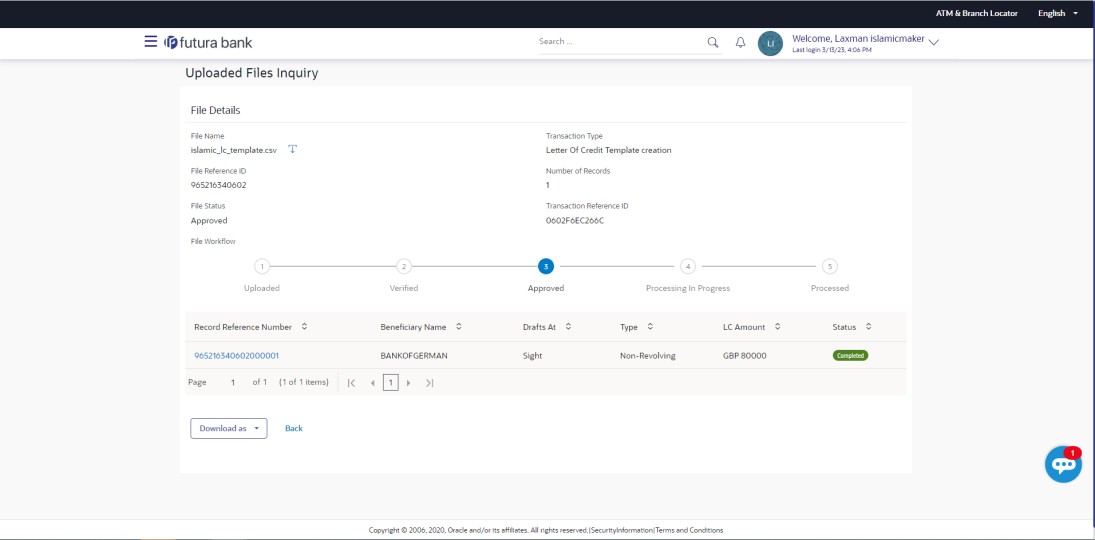Click the futura bank logo
This screenshot has width=1095, height=540.
pos(208,43)
